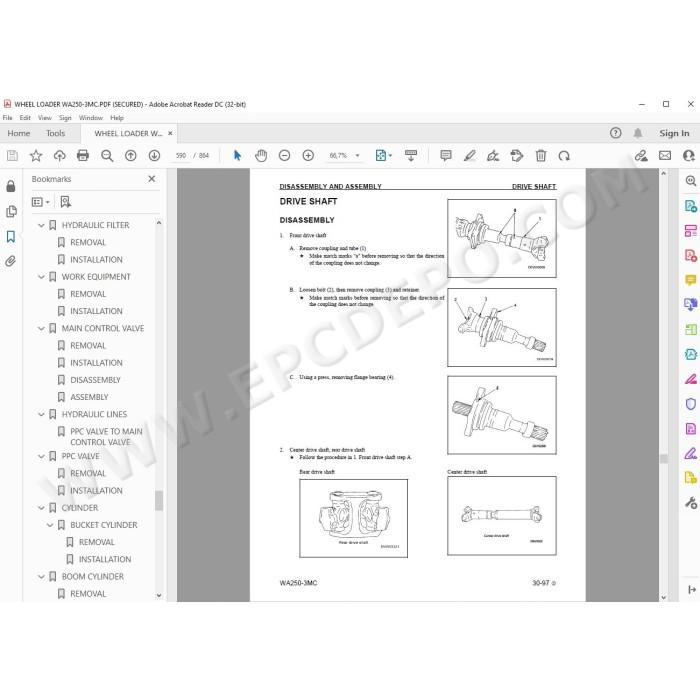700x700 pixels.
Task: Collapse the PPC VALVE bookmark
Action: [x=41, y=456]
